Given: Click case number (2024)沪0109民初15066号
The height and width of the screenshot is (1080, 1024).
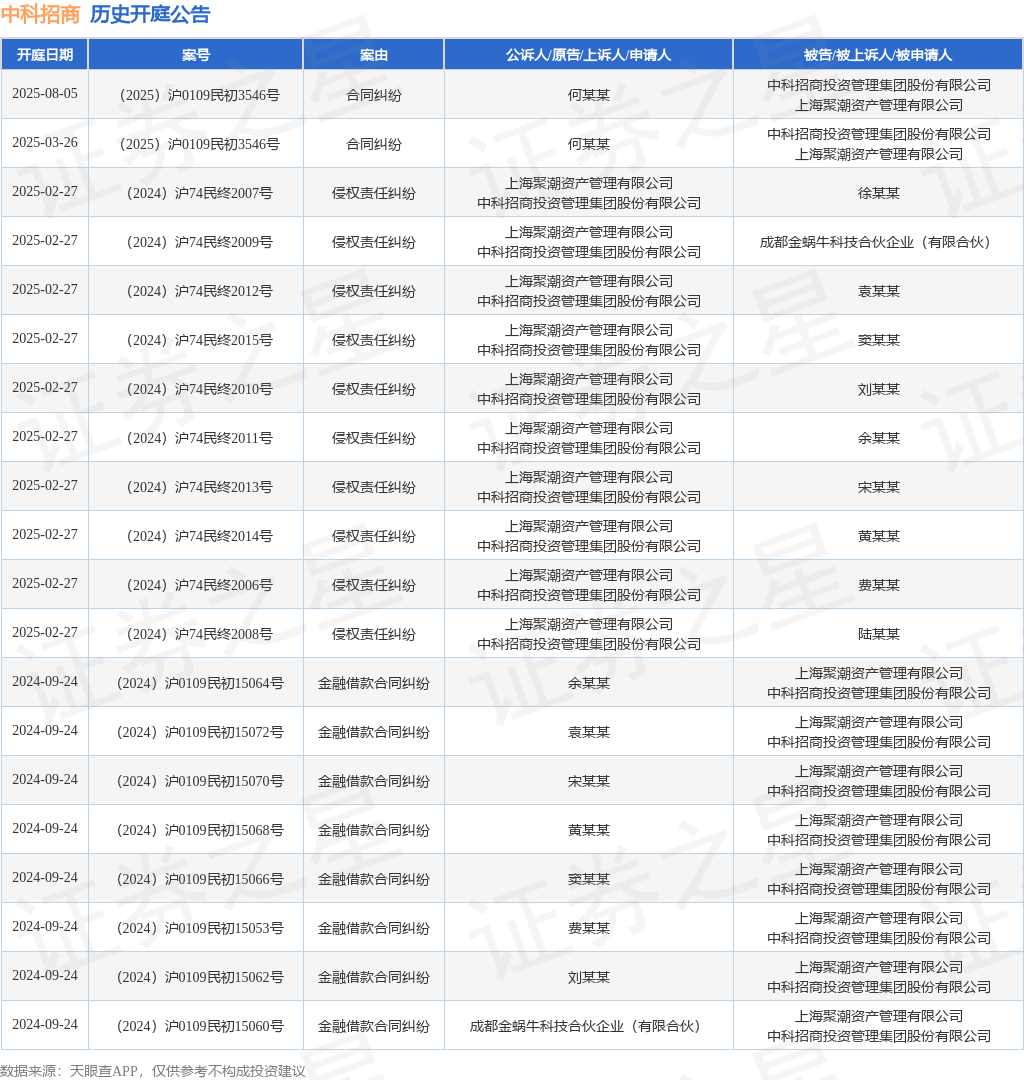Looking at the screenshot, I should click(199, 879).
